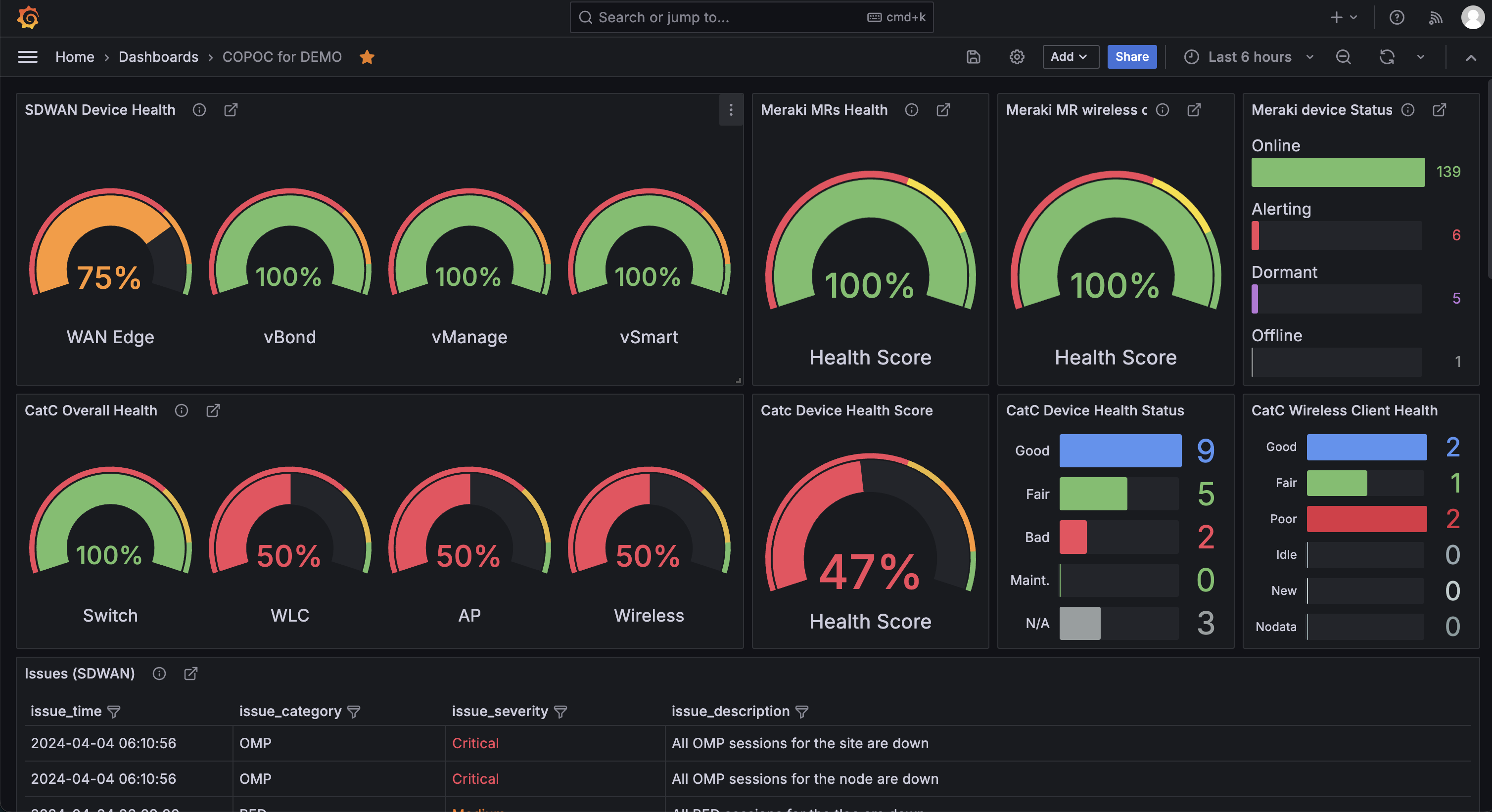
Task: Go to the Dashboards breadcrumb
Action: (x=158, y=57)
